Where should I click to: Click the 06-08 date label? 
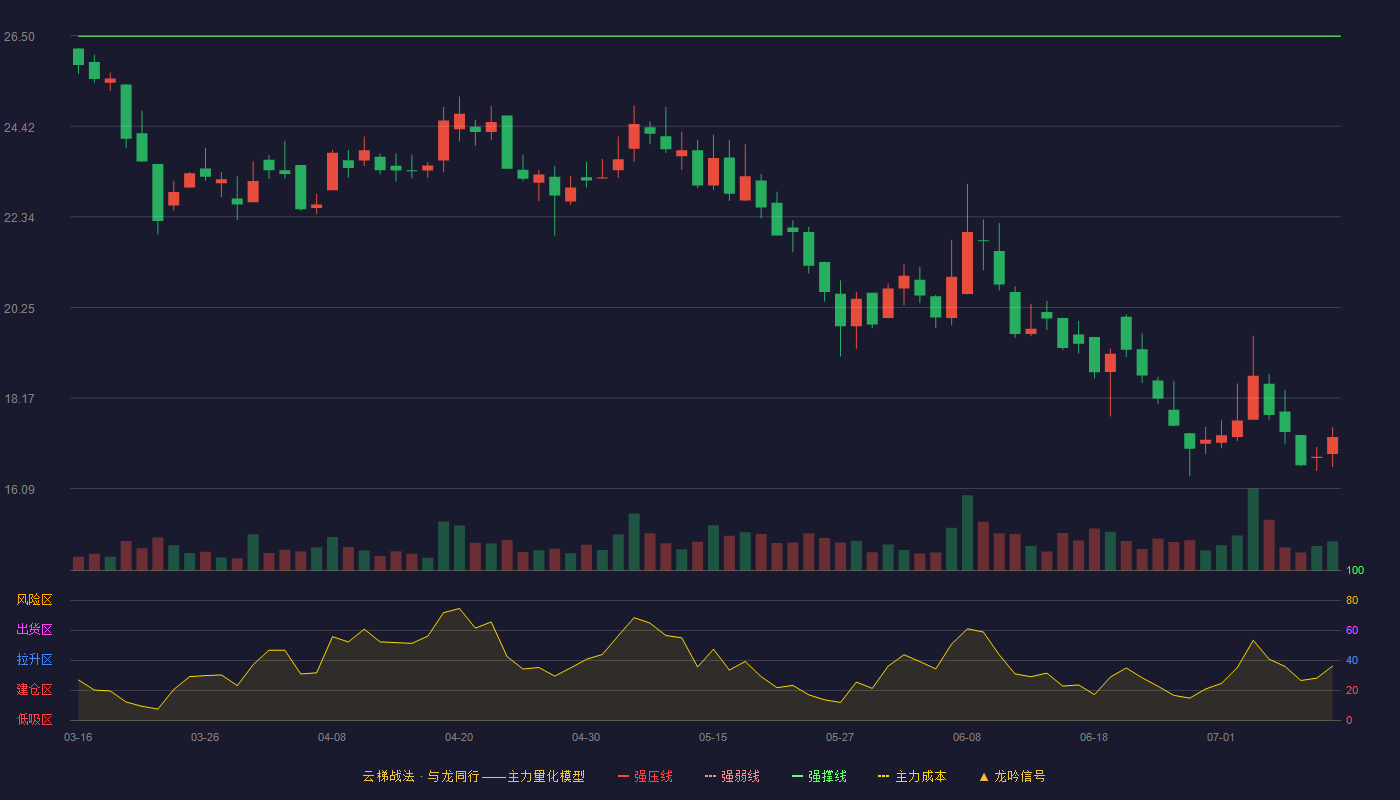point(967,737)
